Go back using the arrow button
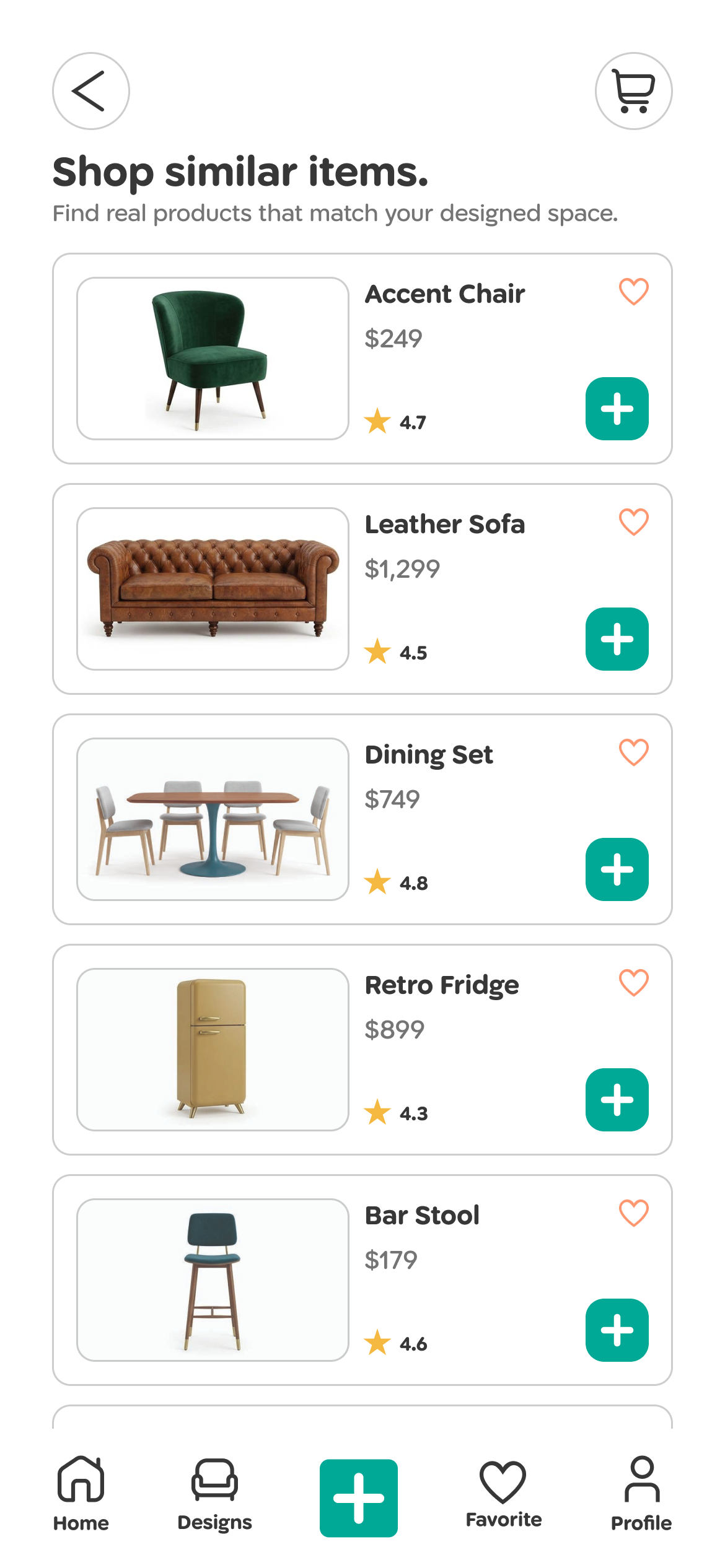Image resolution: width=725 pixels, height=1568 pixels. click(x=91, y=91)
